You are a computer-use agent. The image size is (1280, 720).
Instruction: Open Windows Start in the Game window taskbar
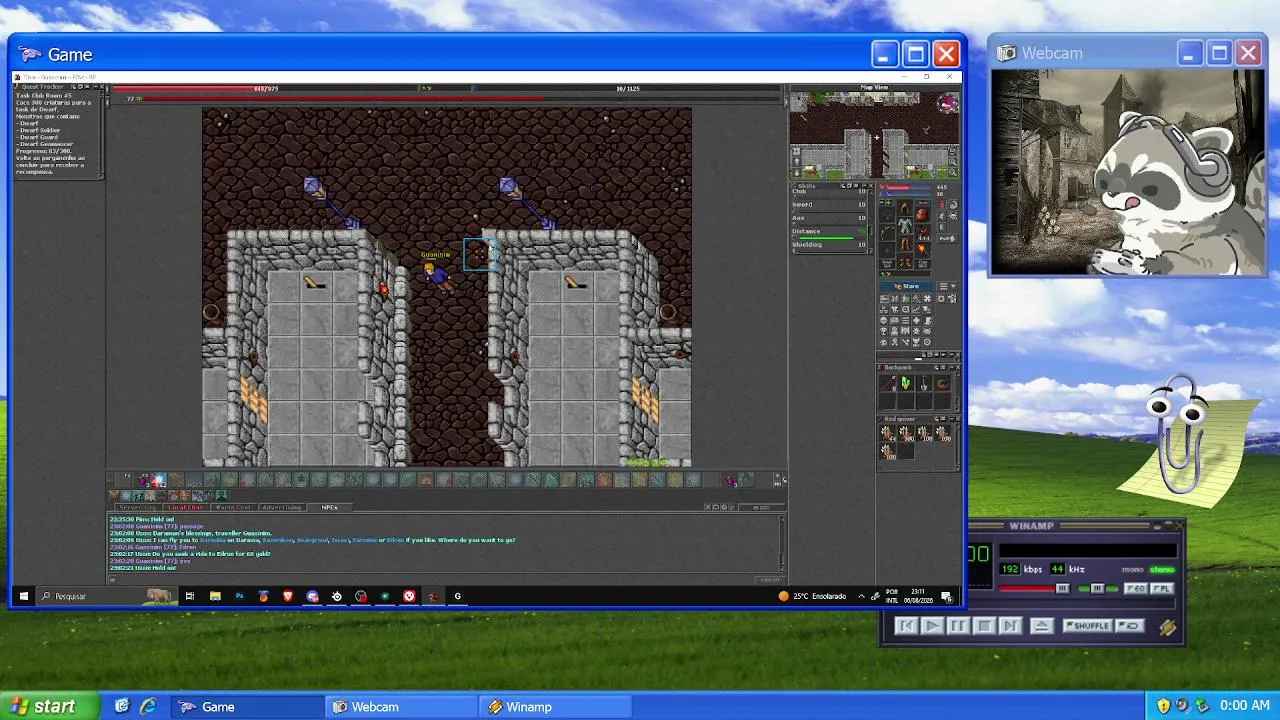(24, 596)
